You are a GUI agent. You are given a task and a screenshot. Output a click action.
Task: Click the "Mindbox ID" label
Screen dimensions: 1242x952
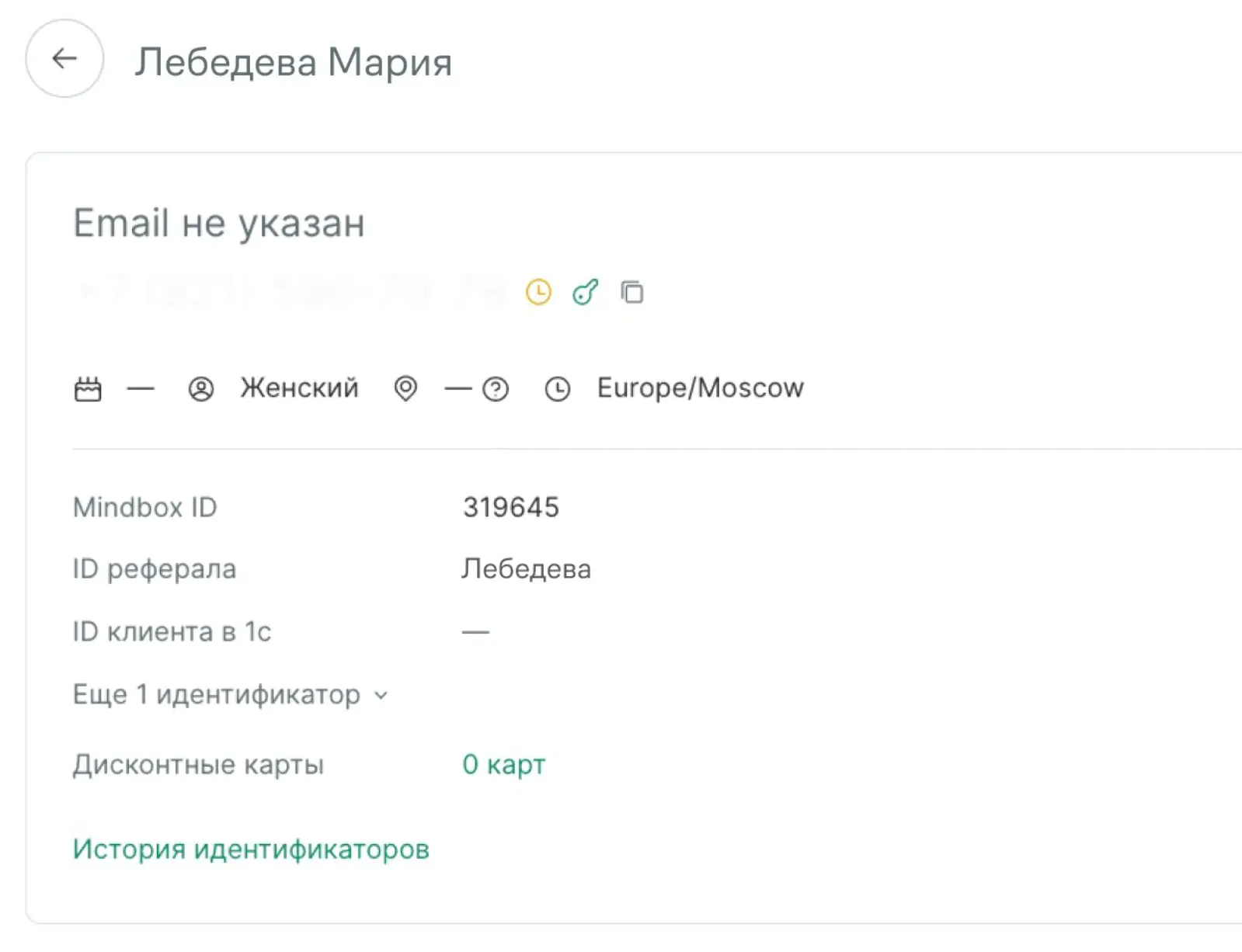pos(145,508)
